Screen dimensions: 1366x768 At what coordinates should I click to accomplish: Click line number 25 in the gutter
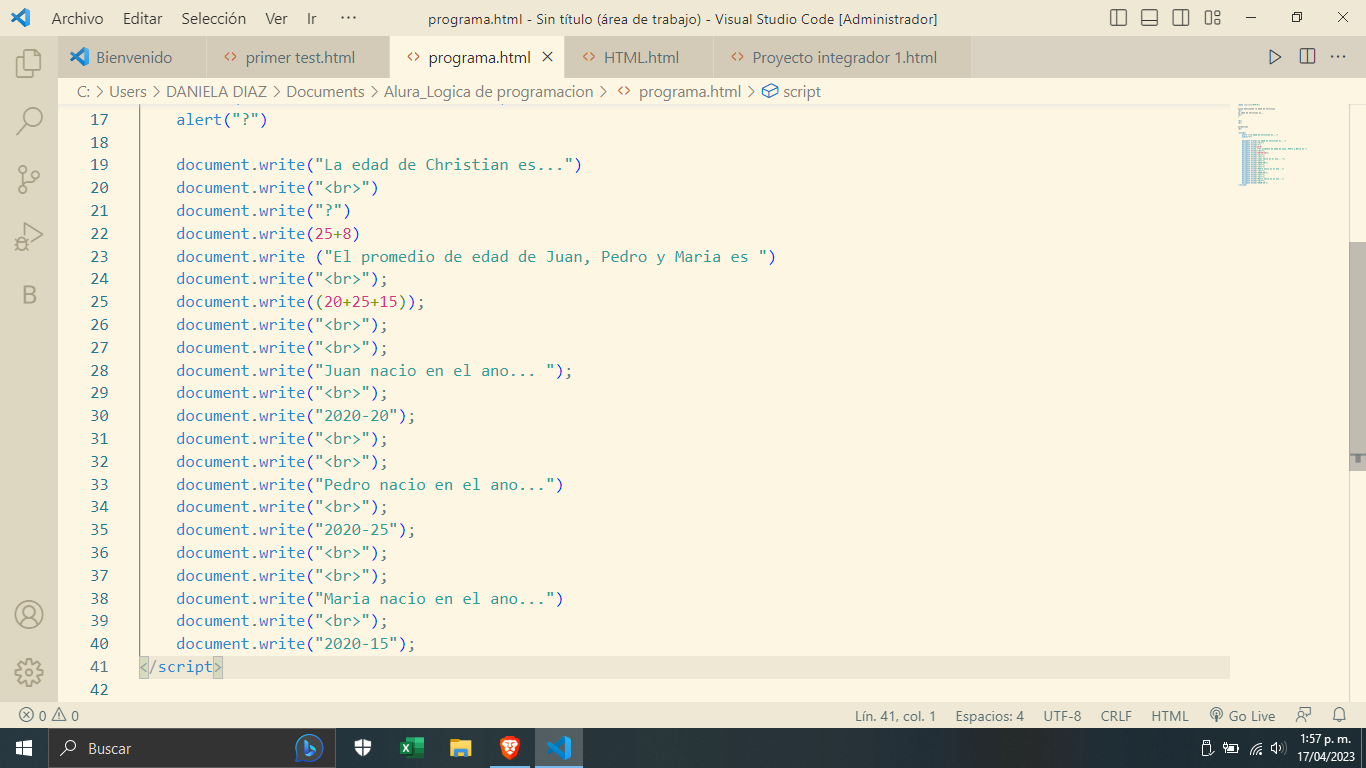click(x=99, y=302)
